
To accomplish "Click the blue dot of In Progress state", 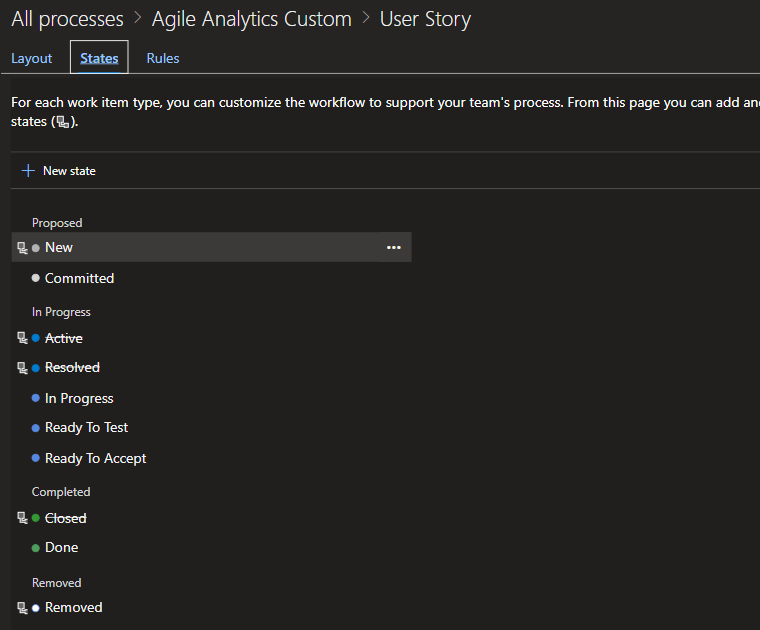I will click(x=35, y=398).
